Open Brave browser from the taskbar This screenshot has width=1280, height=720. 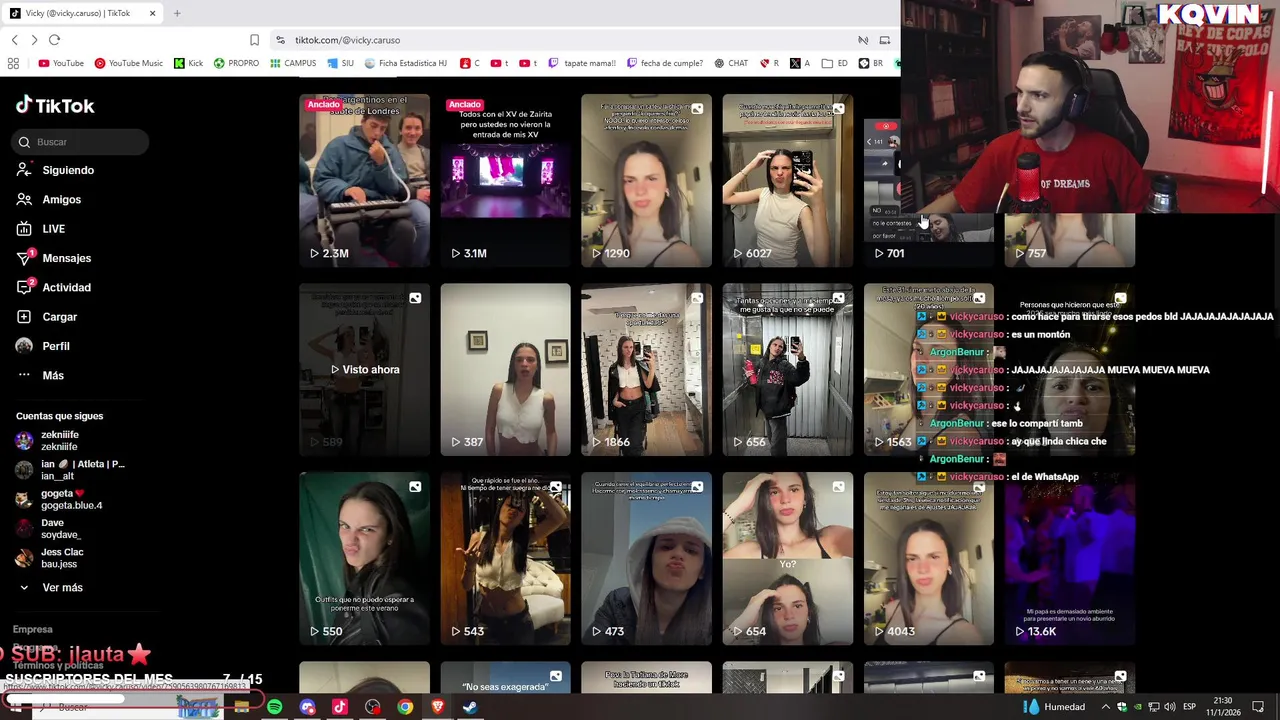coord(437,707)
